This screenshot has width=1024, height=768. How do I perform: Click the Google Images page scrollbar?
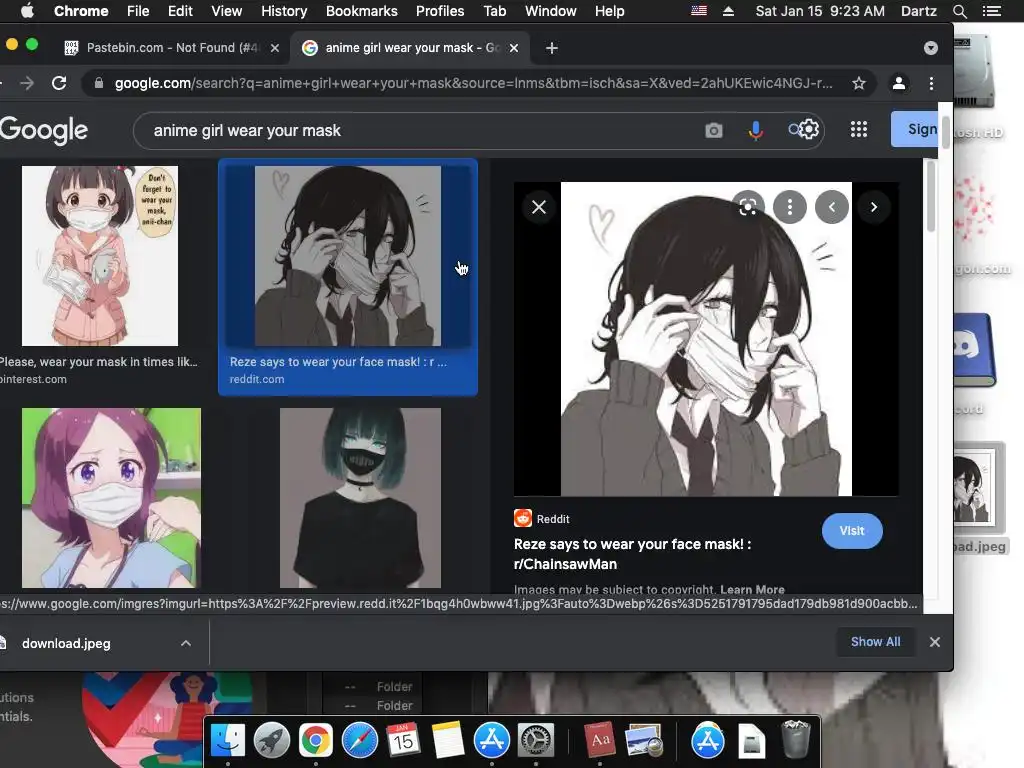(x=931, y=196)
